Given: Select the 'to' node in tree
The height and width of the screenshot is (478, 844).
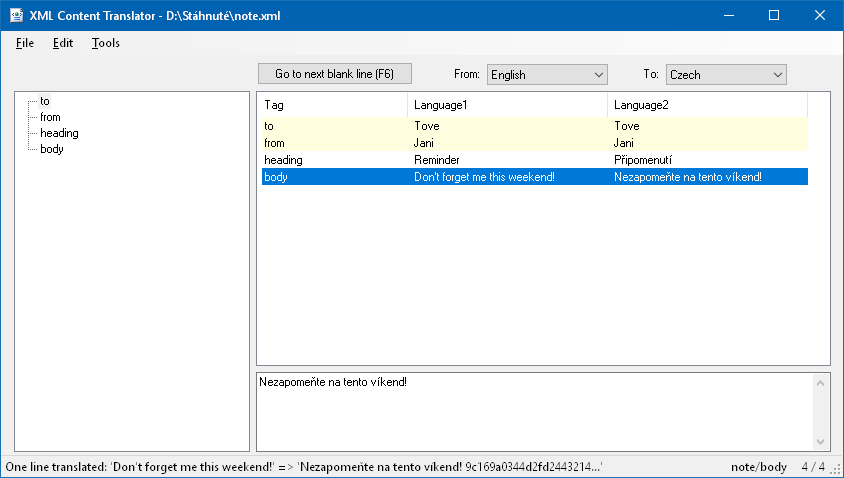Looking at the screenshot, I should click(45, 101).
